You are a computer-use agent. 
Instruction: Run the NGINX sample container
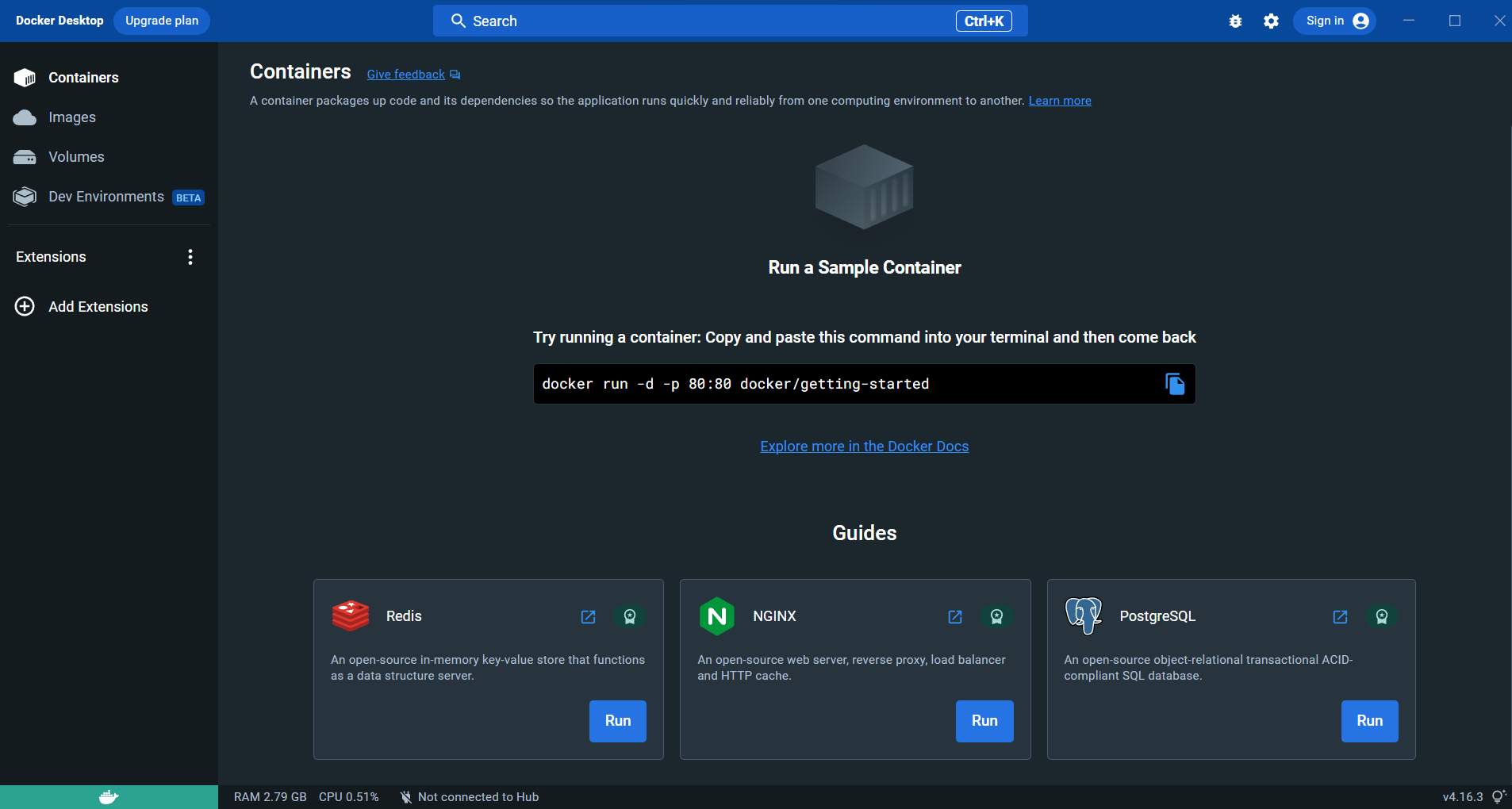[x=984, y=721]
